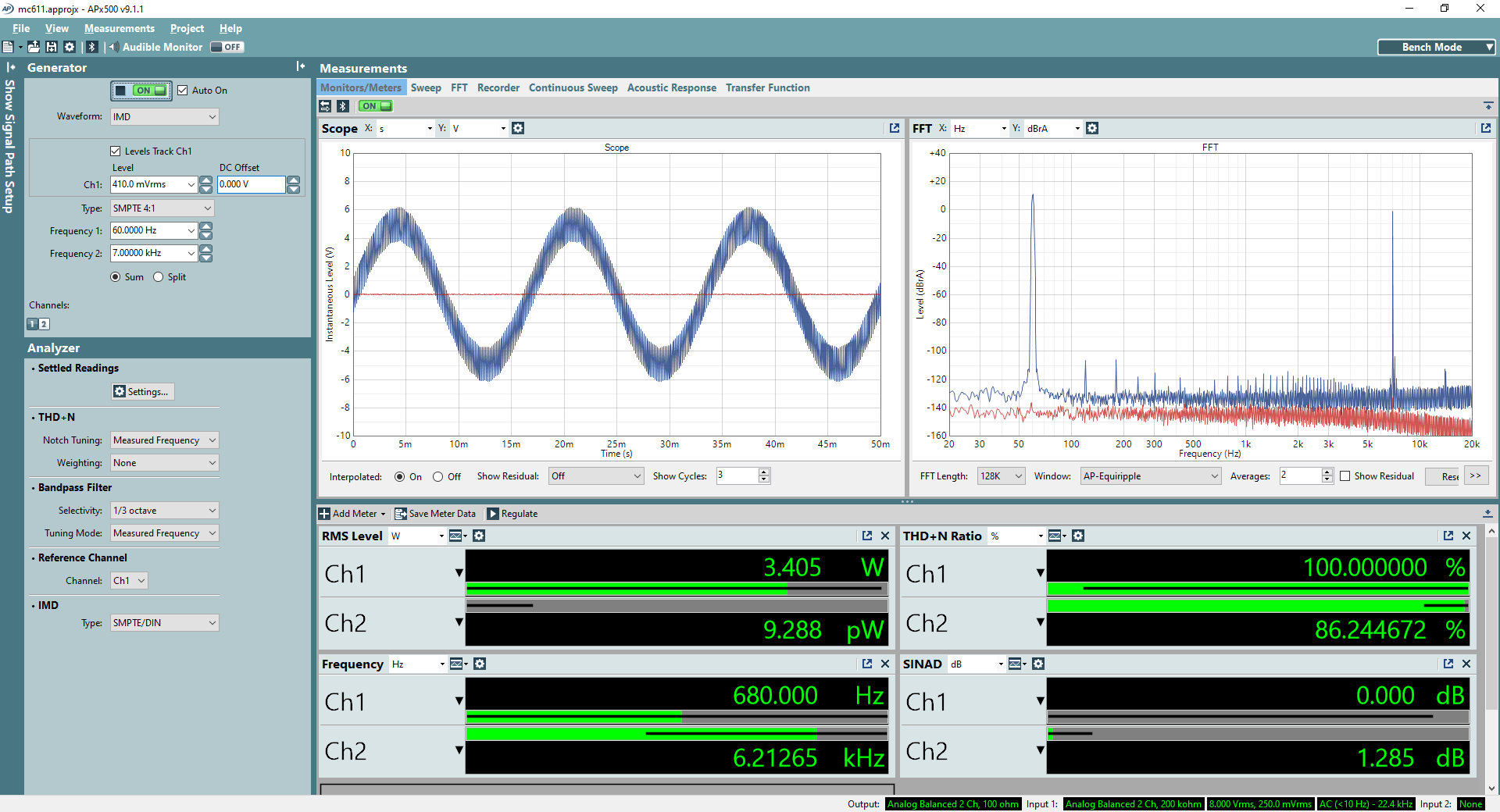Screen dimensions: 1500x812
Task: Click the Bluetooth icon in Monitors toolbar
Action: click(343, 106)
